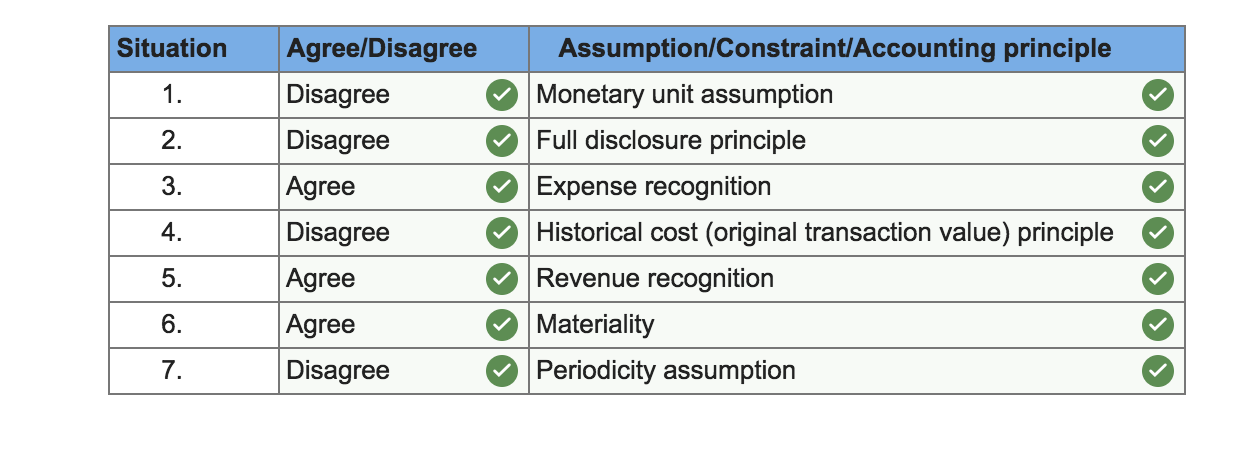1260x470 pixels.
Task: Click the Agree/Disagree column header
Action: pos(382,49)
